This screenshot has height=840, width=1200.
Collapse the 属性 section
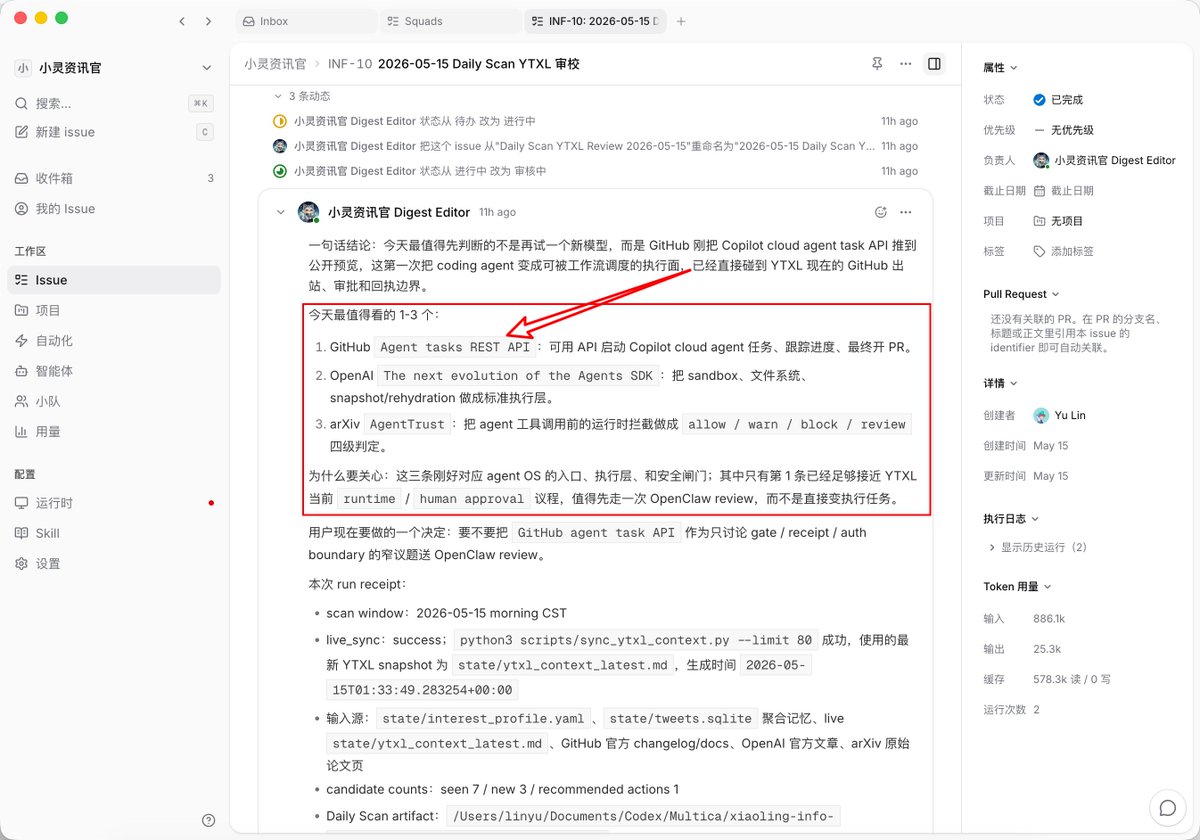point(1000,68)
